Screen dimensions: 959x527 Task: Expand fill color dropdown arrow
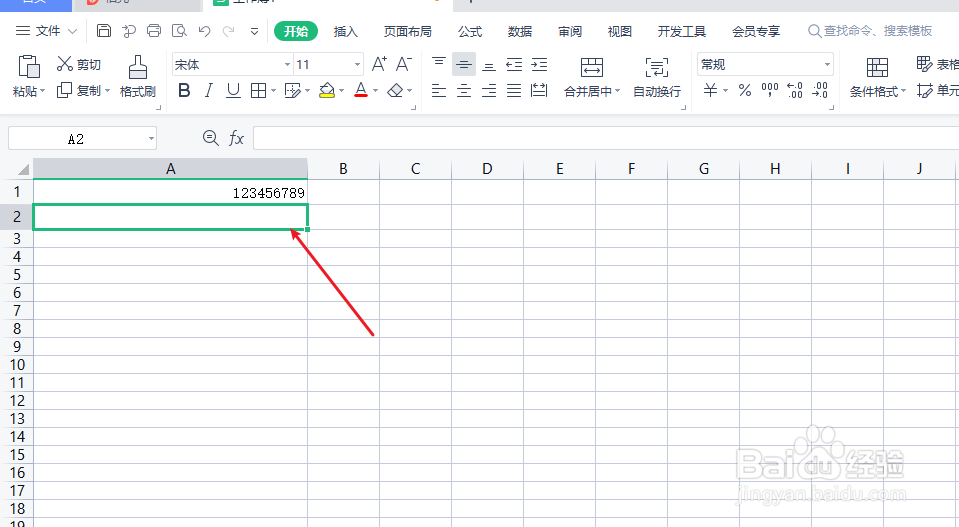pos(341,91)
